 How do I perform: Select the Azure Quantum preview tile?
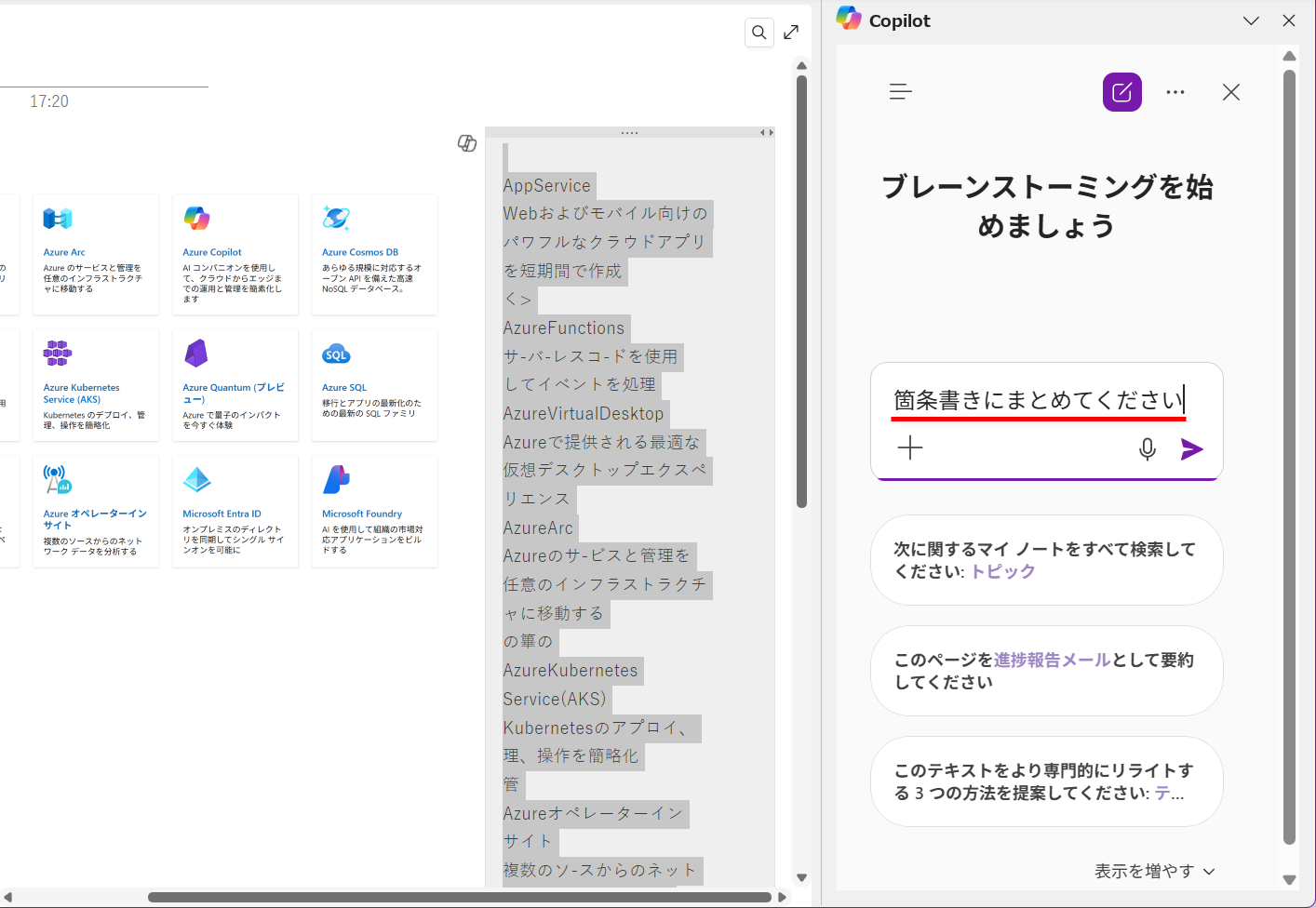tap(235, 384)
